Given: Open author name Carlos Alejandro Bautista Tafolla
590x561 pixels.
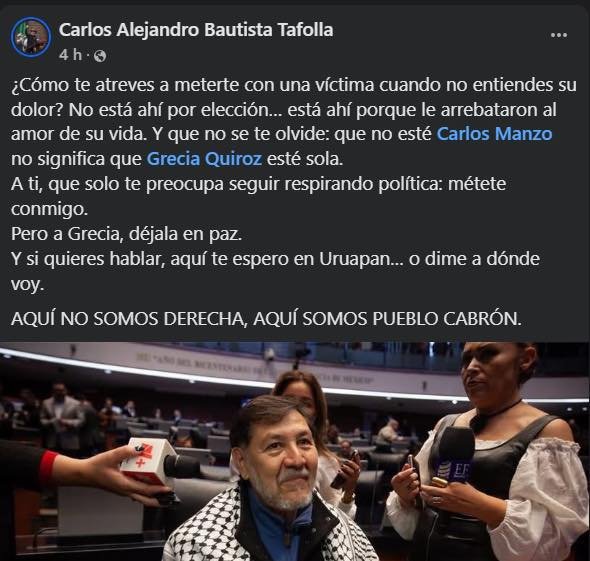Looking at the screenshot, I should (x=196, y=30).
